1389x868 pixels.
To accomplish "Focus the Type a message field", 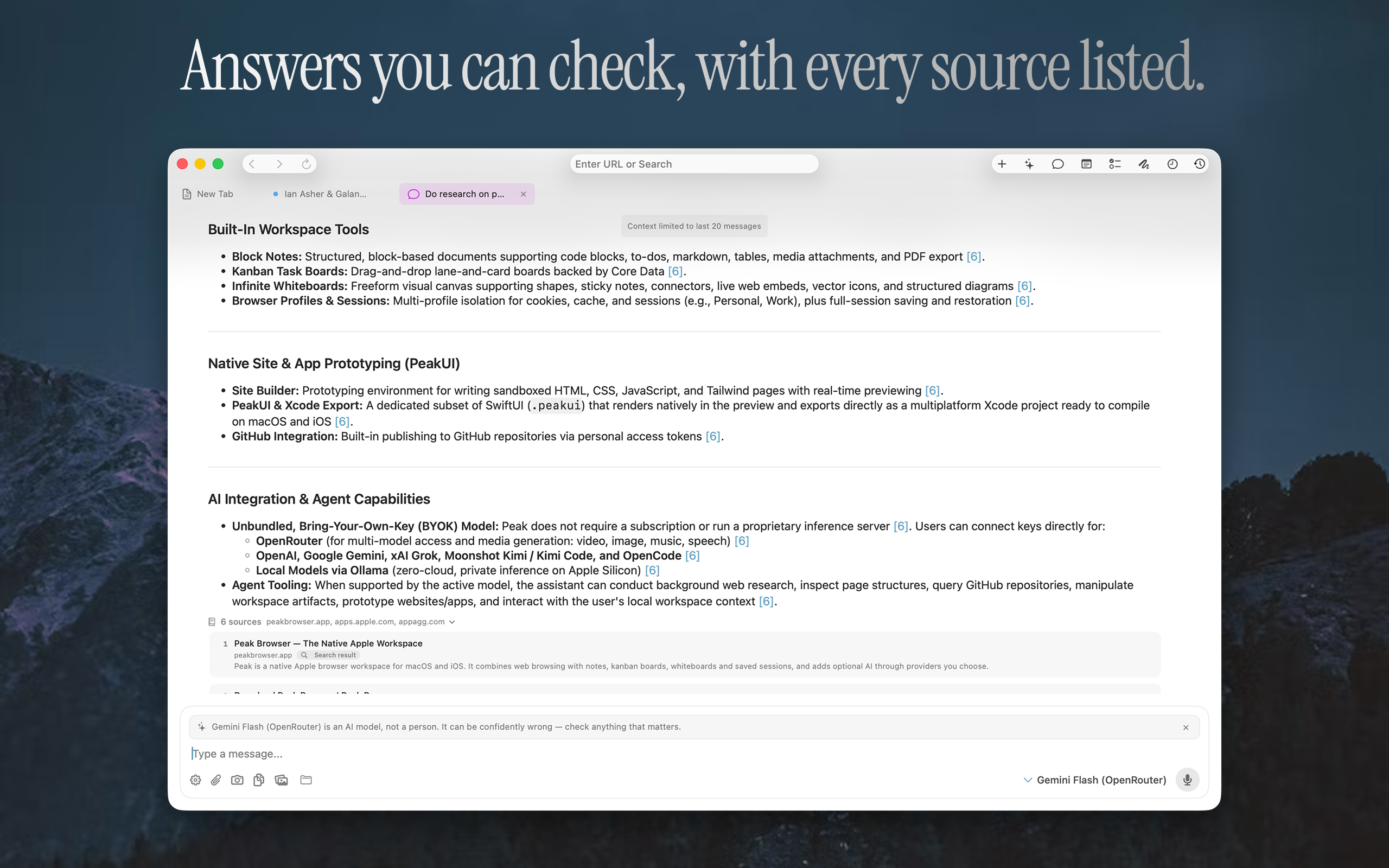I will tap(694, 754).
